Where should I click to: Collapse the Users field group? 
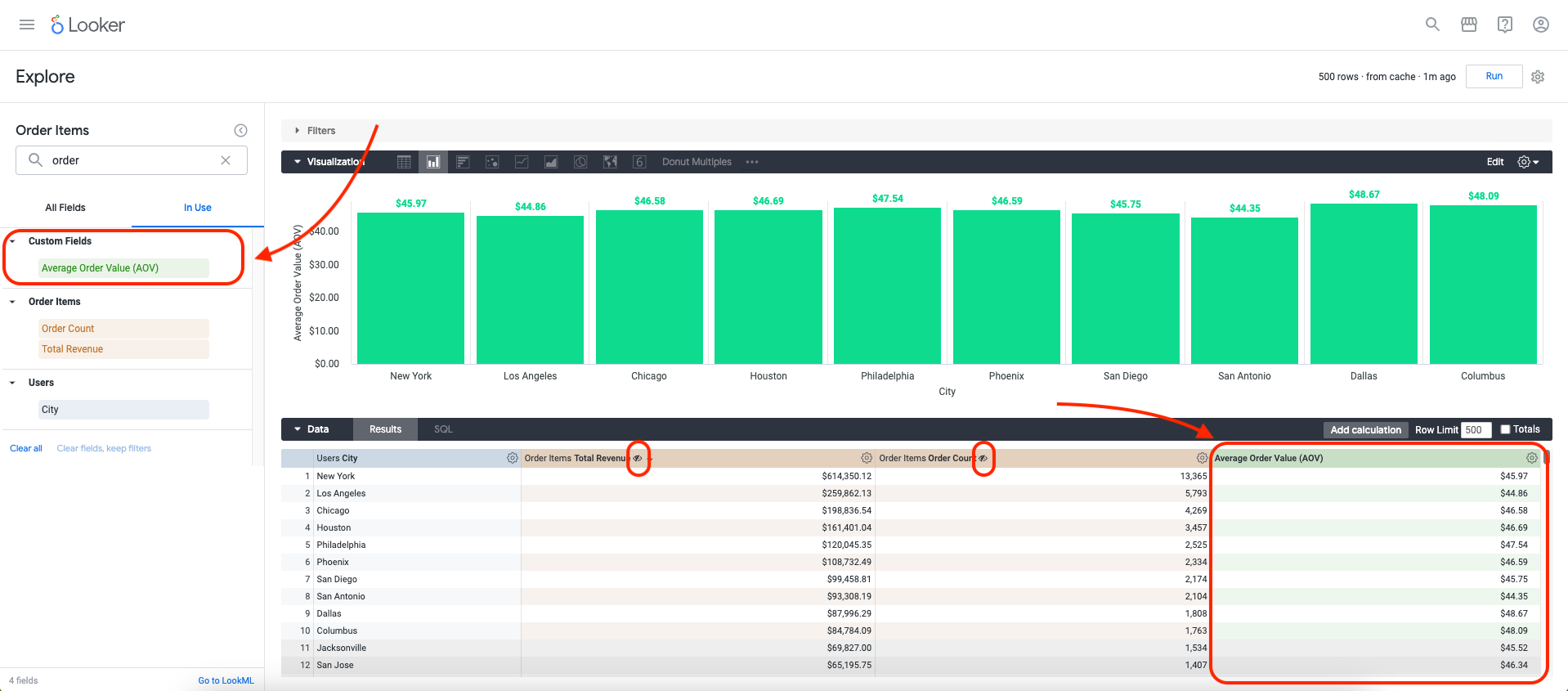point(12,383)
